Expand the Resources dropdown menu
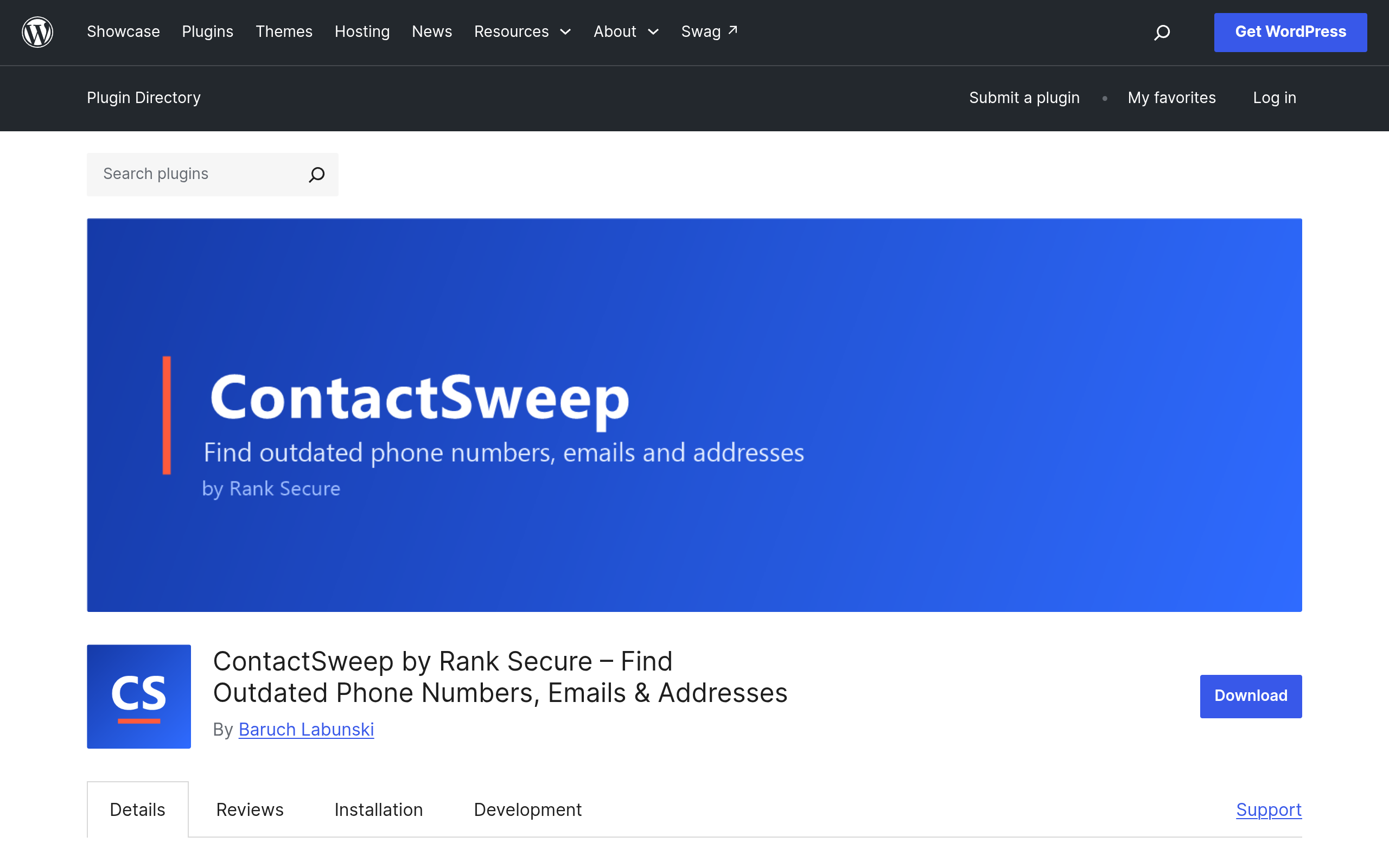The image size is (1389, 868). pyautogui.click(x=523, y=31)
